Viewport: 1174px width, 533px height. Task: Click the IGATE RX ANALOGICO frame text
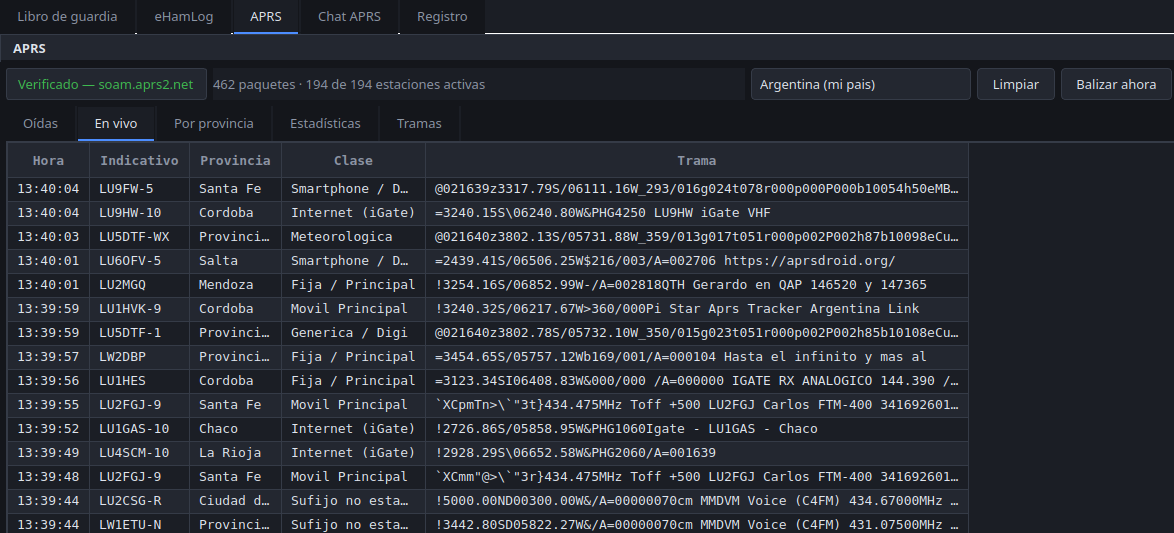click(696, 380)
